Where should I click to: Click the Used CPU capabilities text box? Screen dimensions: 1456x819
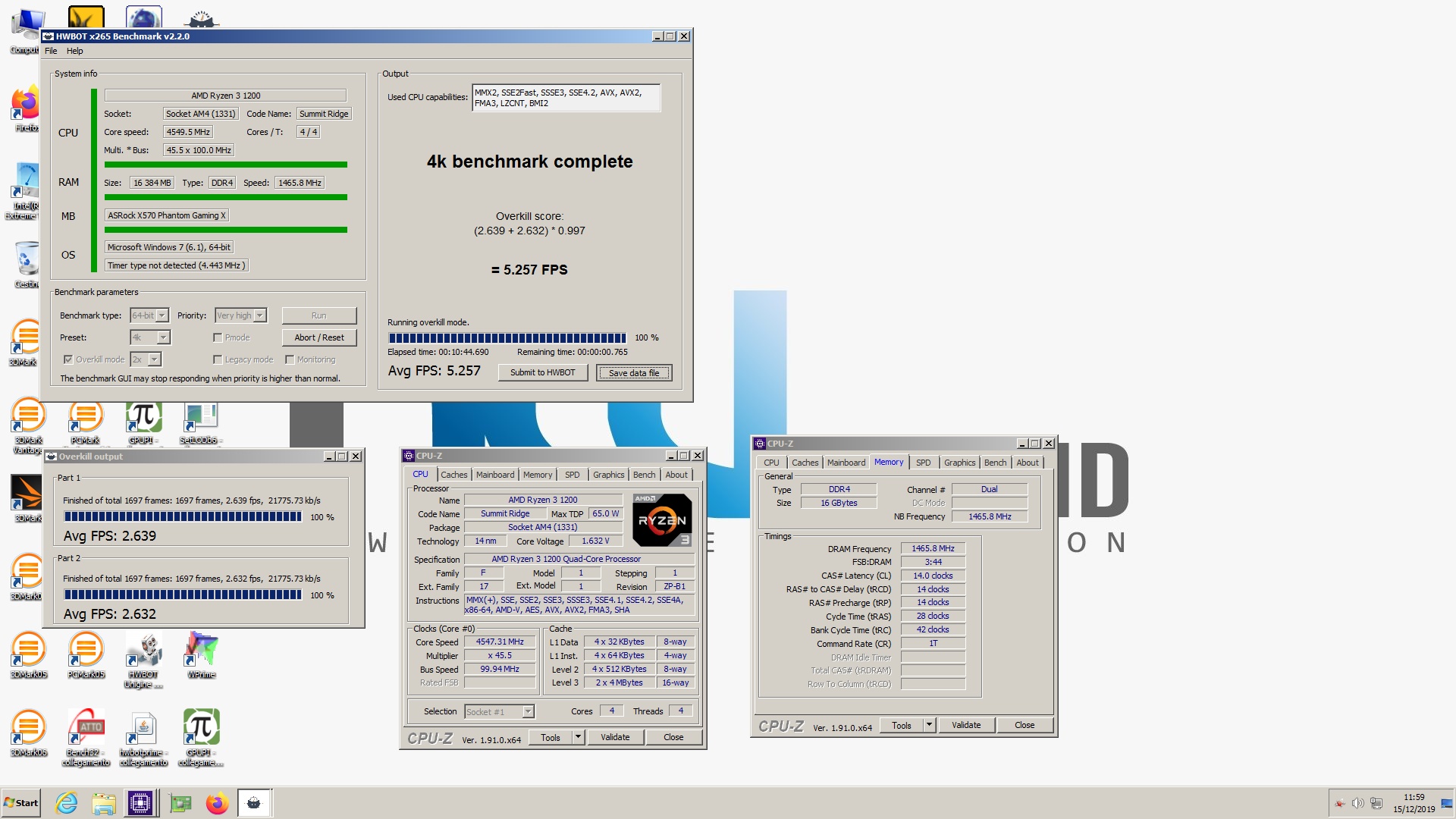coord(566,98)
